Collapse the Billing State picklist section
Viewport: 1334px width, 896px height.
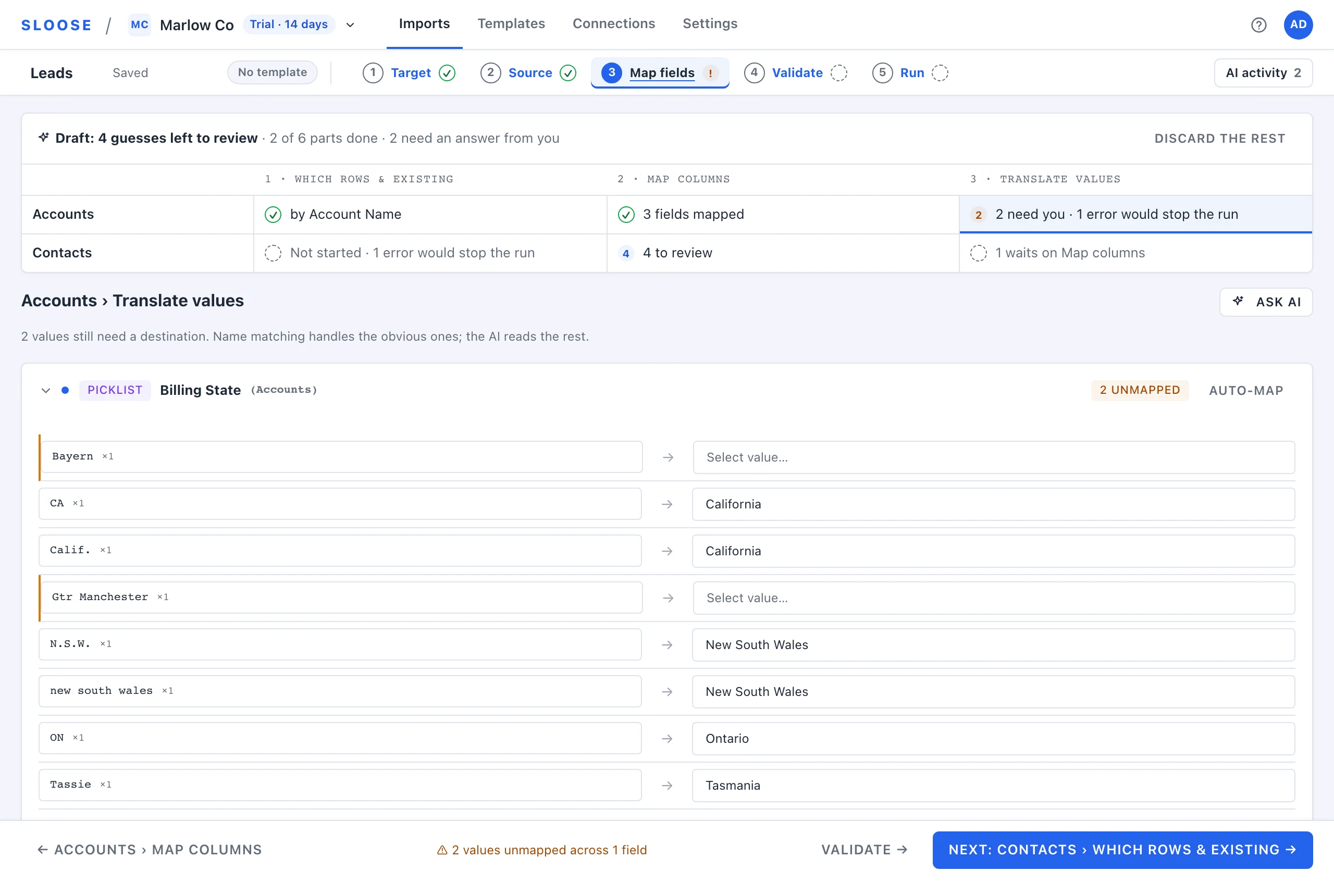pos(46,390)
